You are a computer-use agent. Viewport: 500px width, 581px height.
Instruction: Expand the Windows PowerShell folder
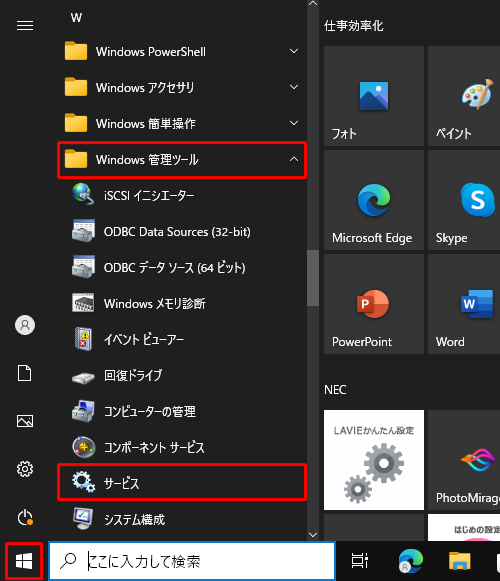[182, 52]
